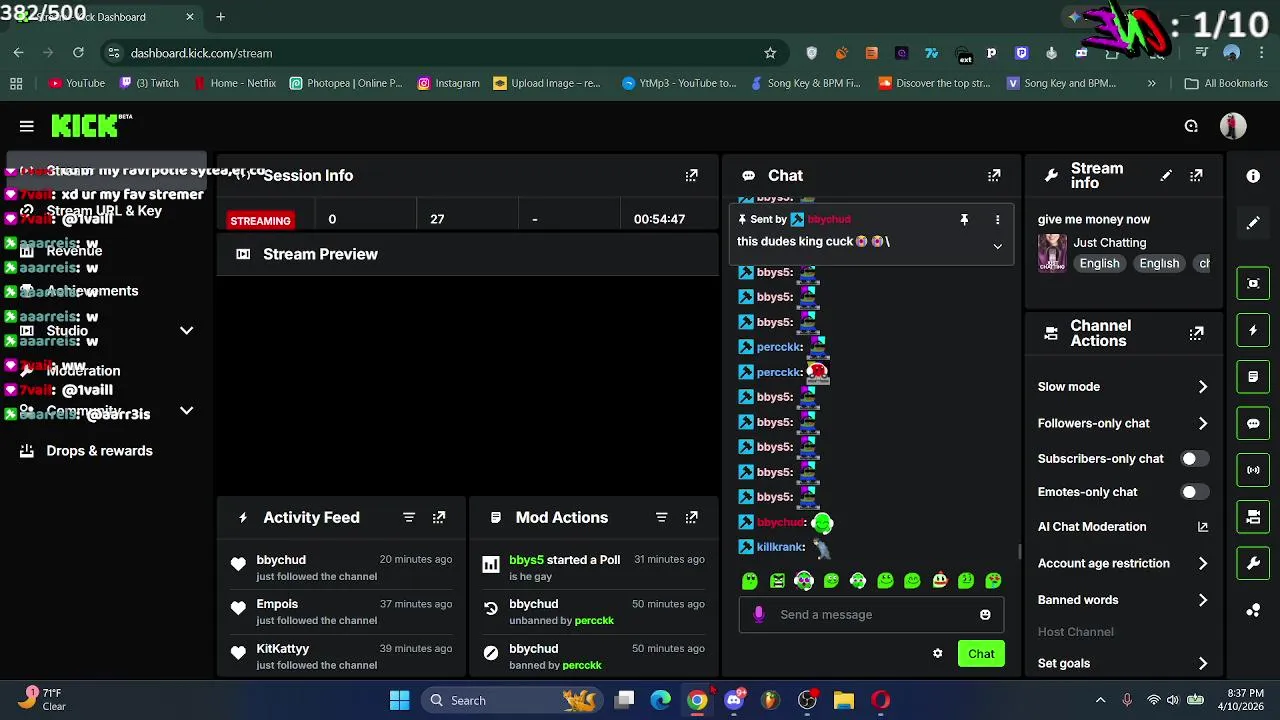
Task: Click the pin icon on pinned message
Action: [x=964, y=219]
